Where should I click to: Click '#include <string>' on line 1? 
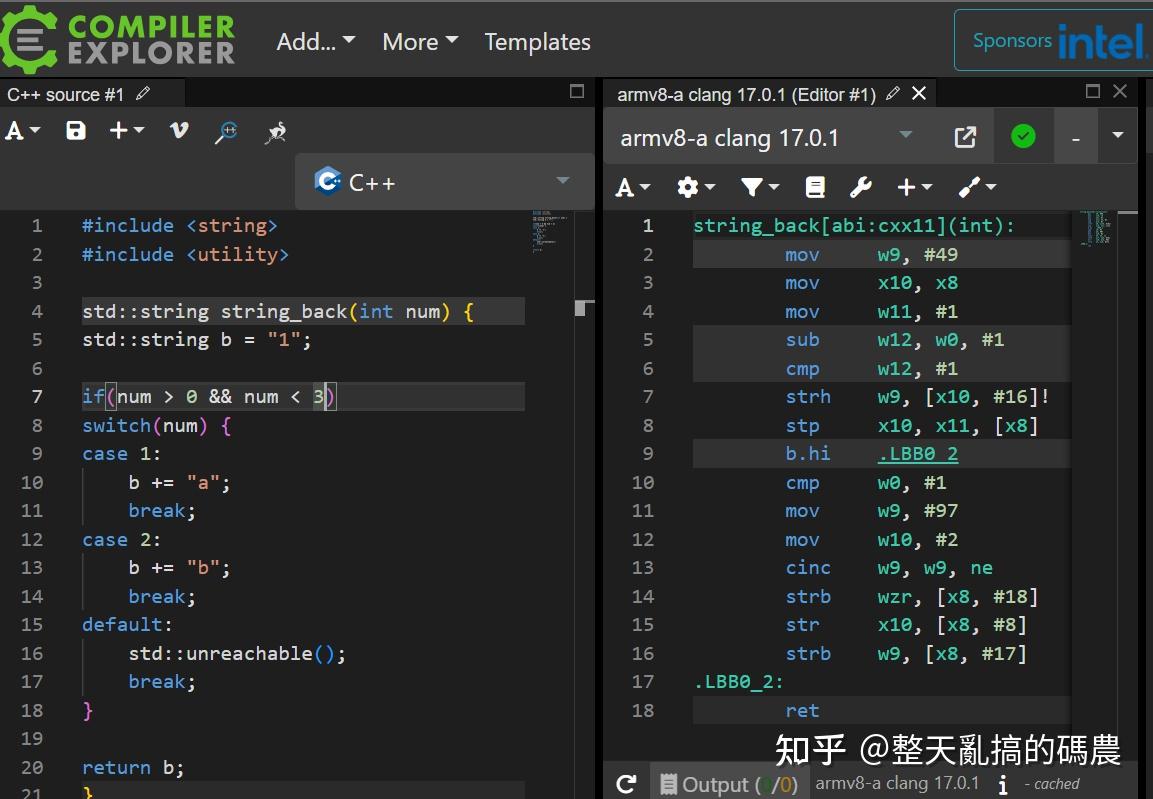179,226
